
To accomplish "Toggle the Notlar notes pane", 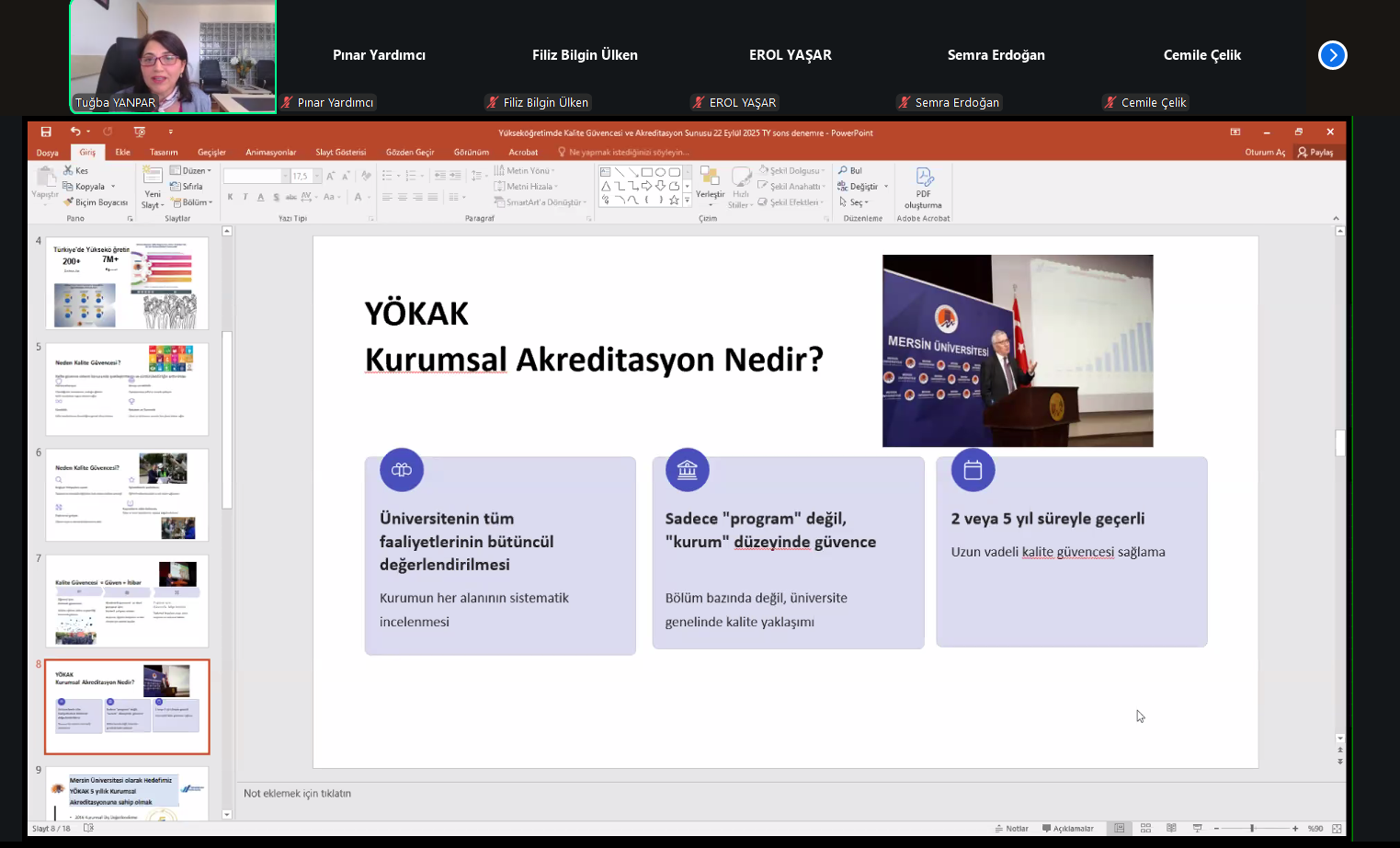I will tap(1011, 829).
